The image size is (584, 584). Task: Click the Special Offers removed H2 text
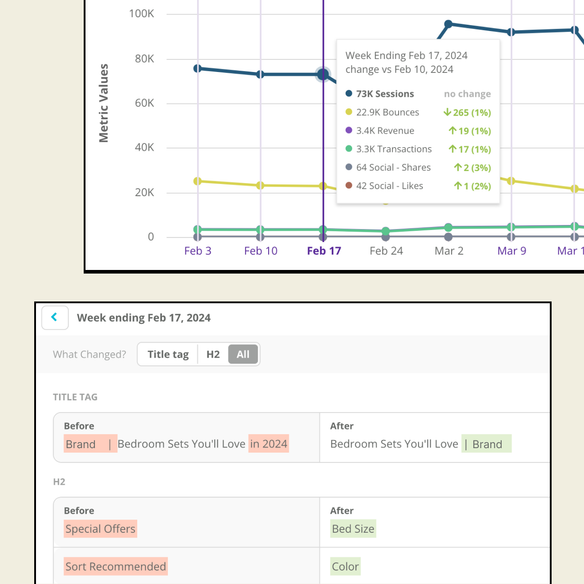pos(101,529)
